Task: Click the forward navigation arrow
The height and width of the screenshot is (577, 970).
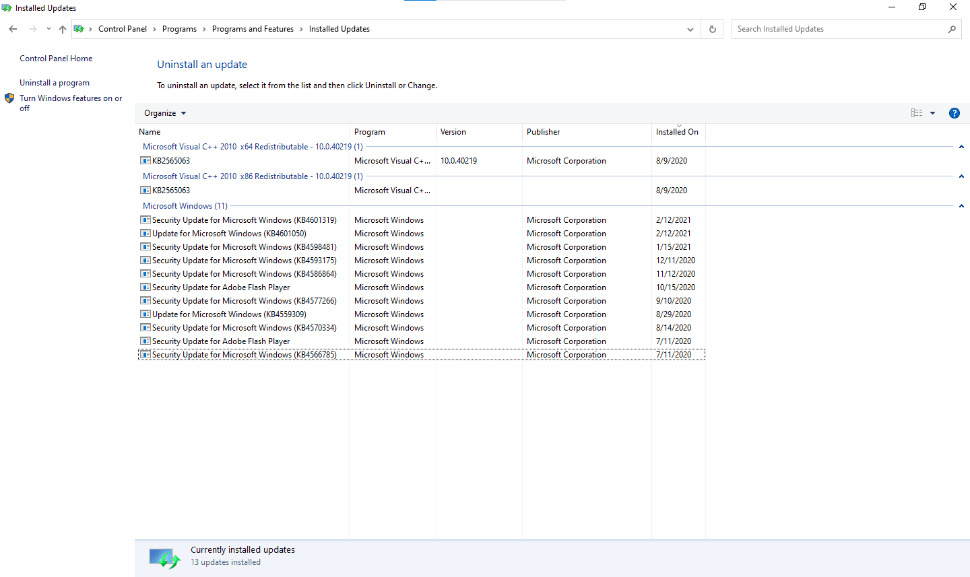Action: (x=33, y=29)
